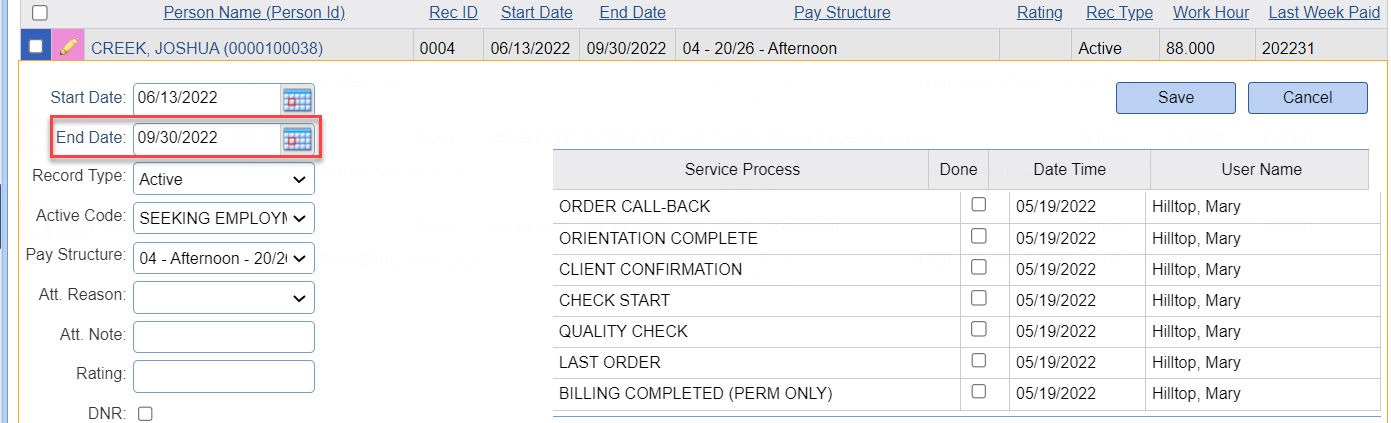The width and height of the screenshot is (1391, 423).
Task: Expand the Record Type dropdown
Action: pyautogui.click(x=224, y=179)
